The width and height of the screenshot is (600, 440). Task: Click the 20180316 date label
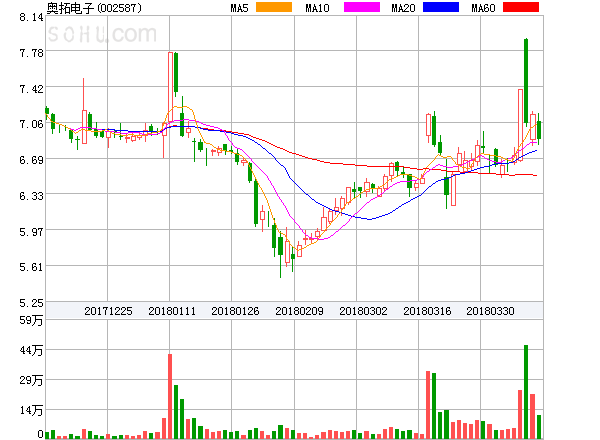tap(427, 311)
